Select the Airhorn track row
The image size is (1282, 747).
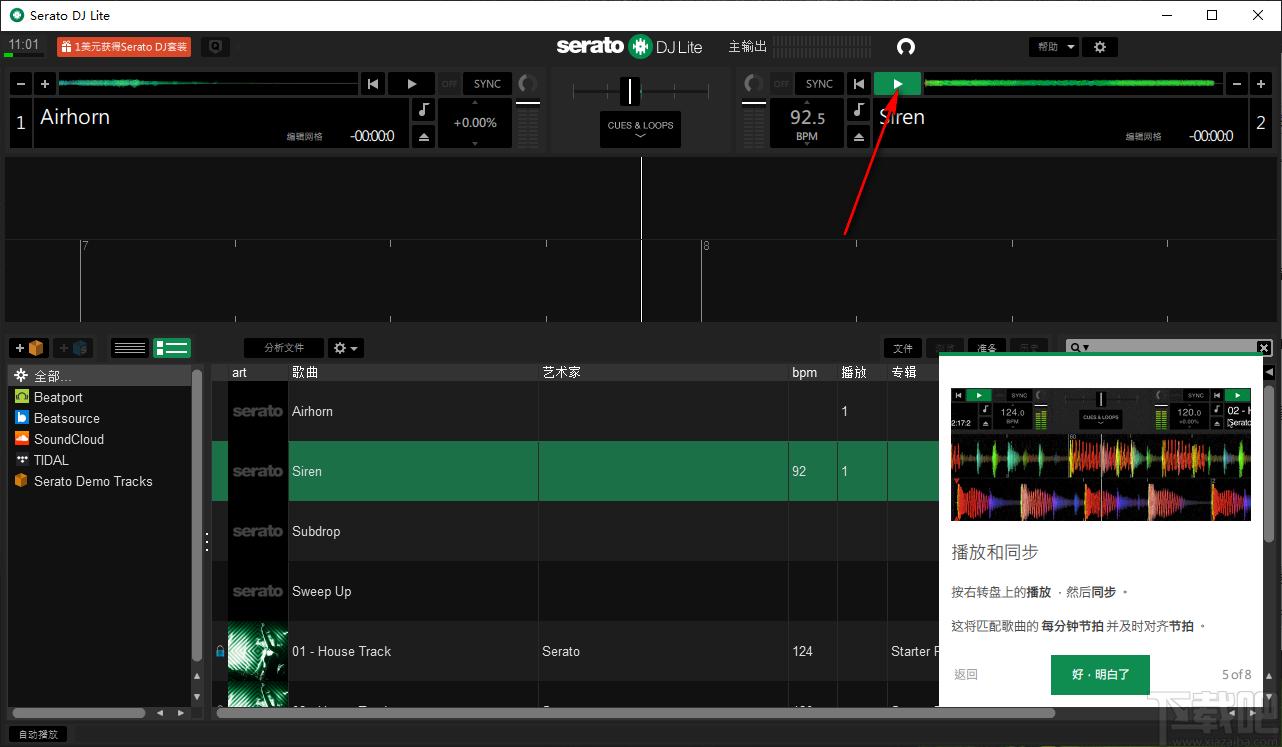coord(575,411)
